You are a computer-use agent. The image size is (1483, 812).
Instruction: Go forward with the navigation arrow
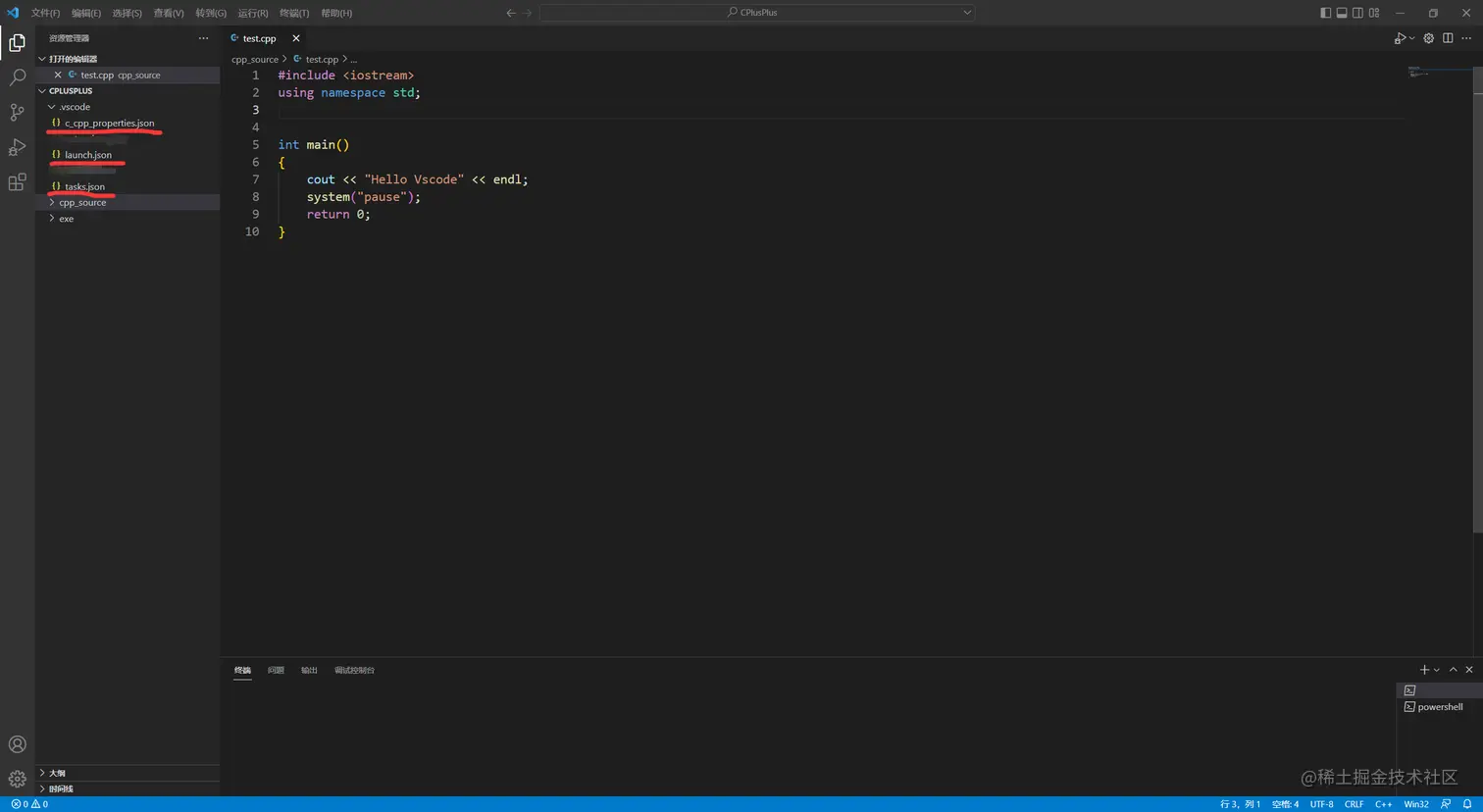coord(528,13)
